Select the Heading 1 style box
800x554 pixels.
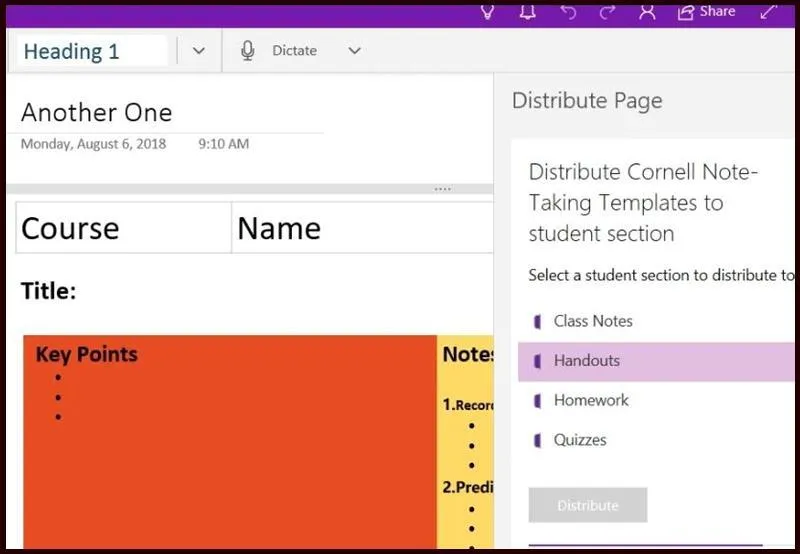(92, 51)
